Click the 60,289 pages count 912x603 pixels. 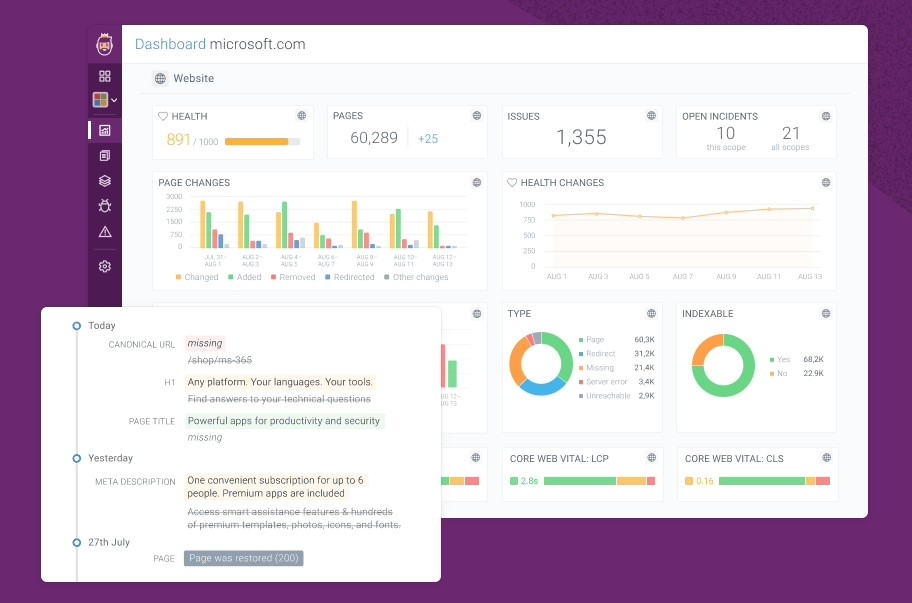(x=374, y=138)
